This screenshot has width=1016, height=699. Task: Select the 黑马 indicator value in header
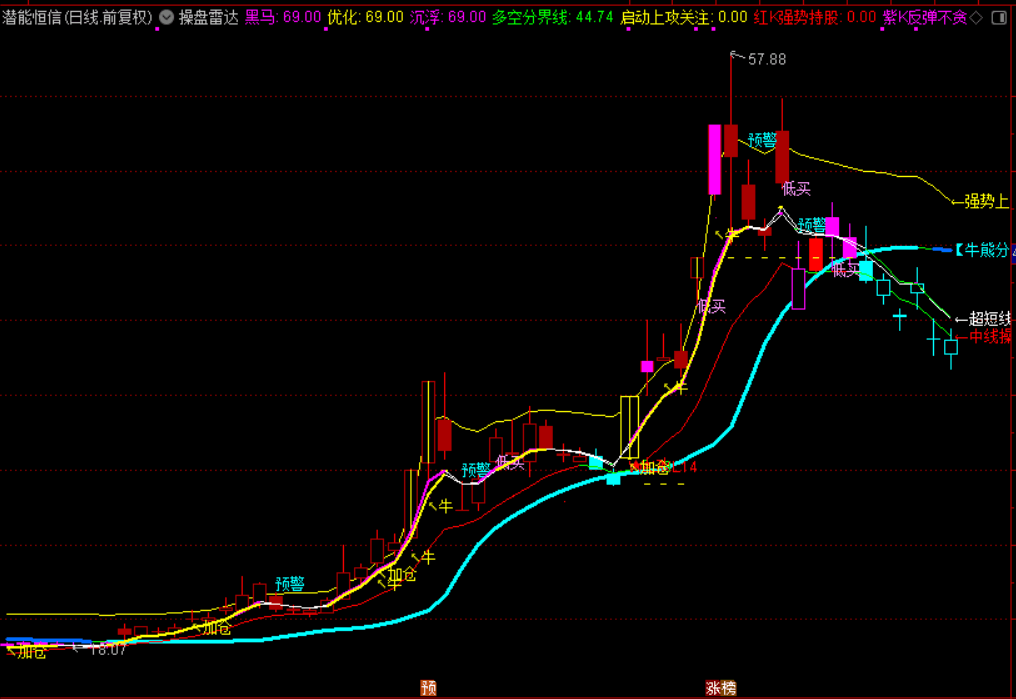click(x=283, y=17)
